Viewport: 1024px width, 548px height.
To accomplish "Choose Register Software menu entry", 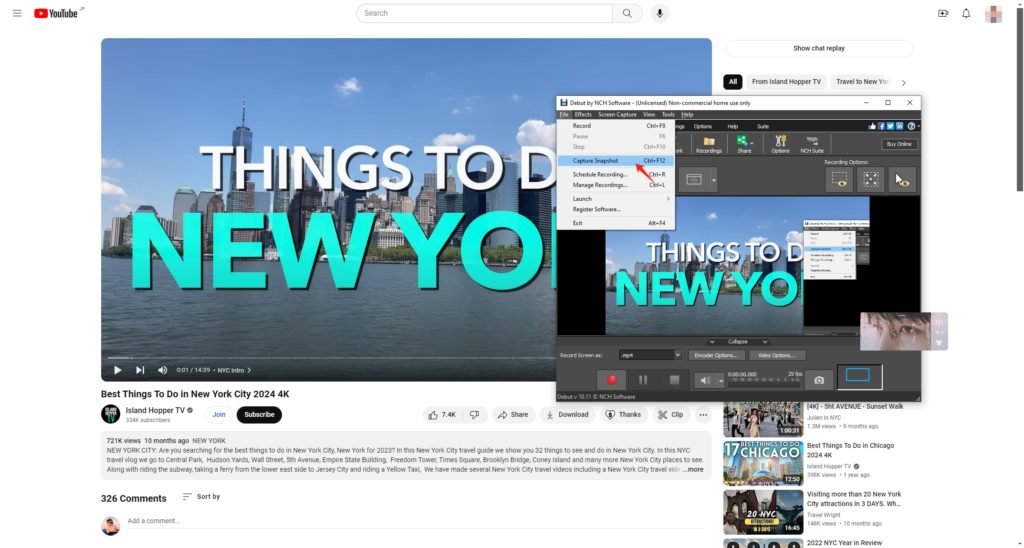I will (615, 210).
